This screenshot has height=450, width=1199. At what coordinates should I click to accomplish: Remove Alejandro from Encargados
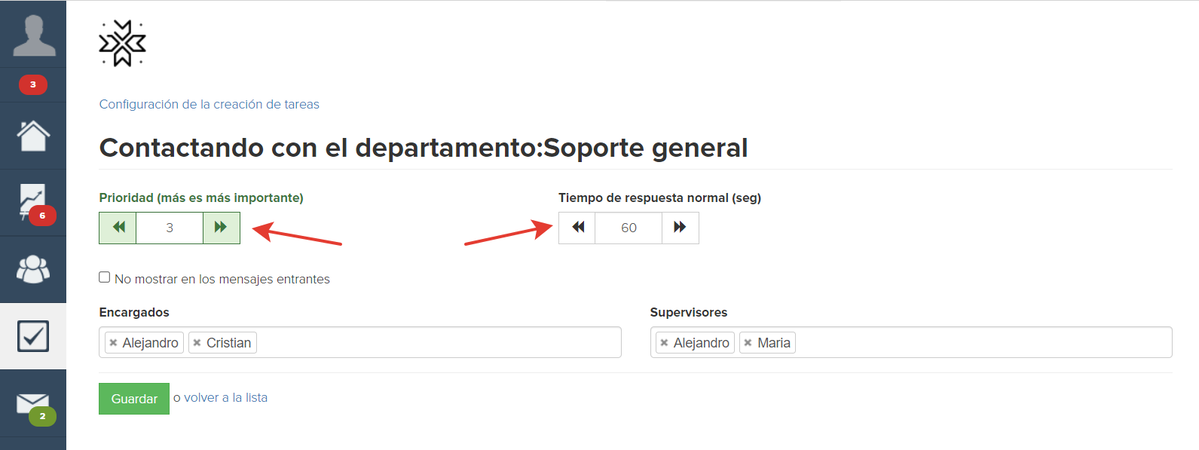(113, 343)
